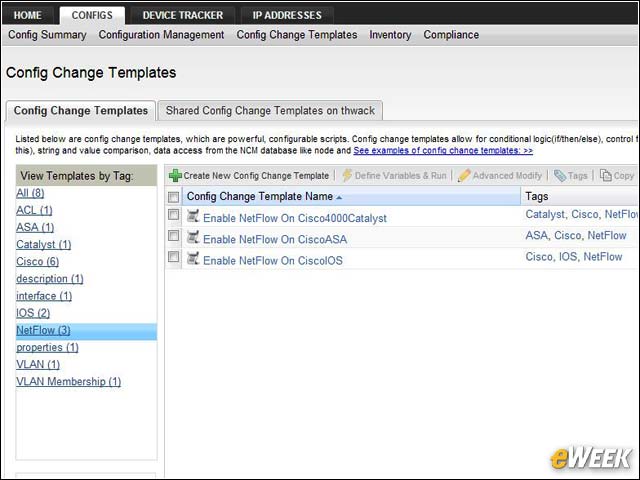Open Enable NetFlow On CiscoIOS template
Screen dimensions: 640x480
tap(273, 261)
